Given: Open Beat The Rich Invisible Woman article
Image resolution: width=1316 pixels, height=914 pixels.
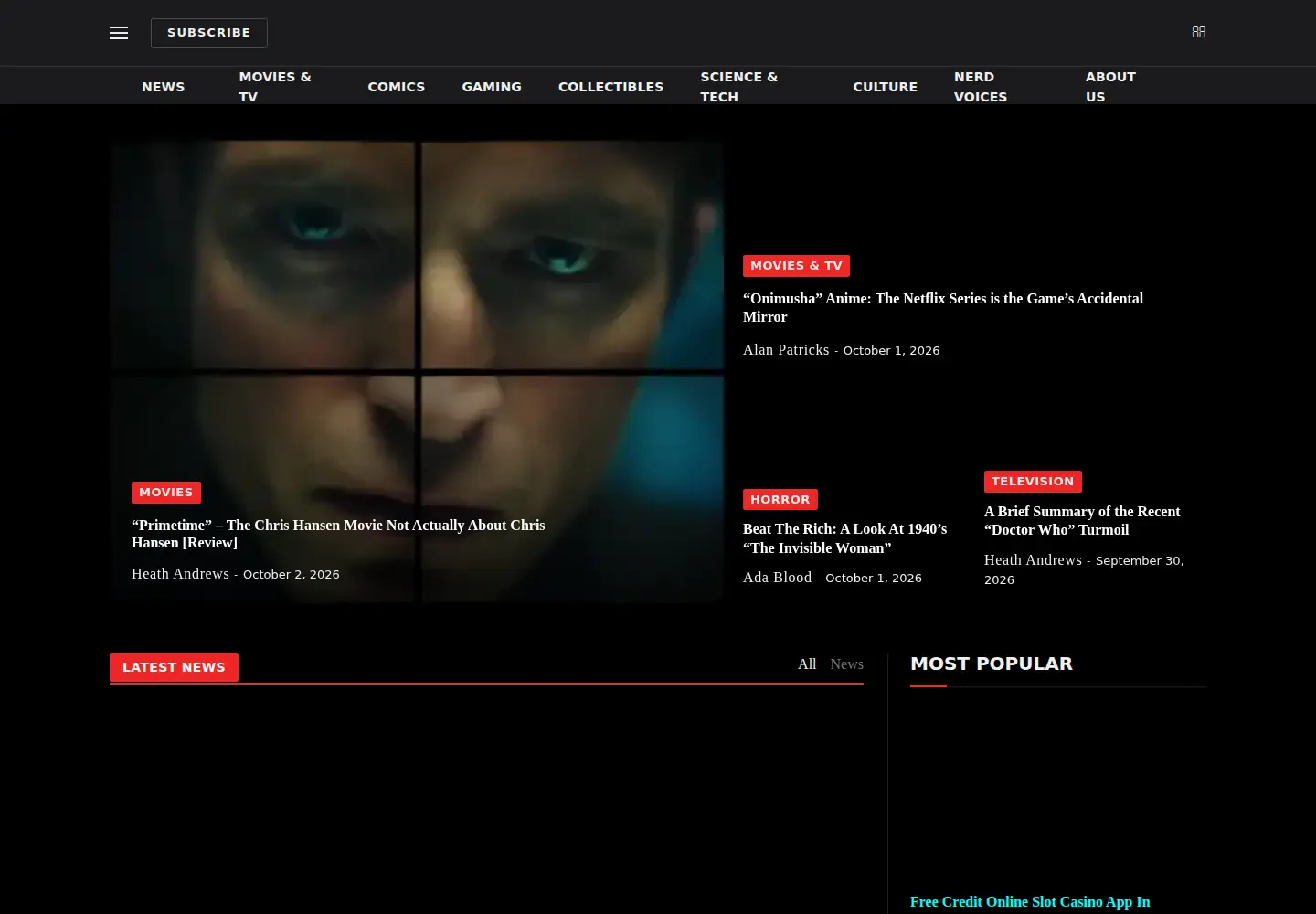Looking at the screenshot, I should [845, 538].
